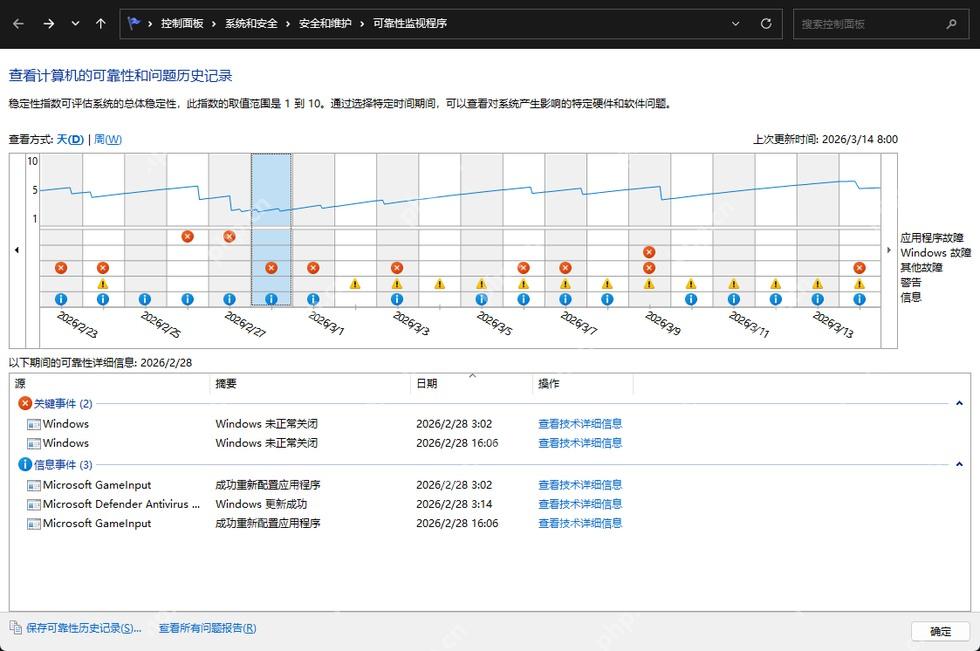Screen dimensions: 980x651
Task: Select the Windows 更新成功 summary cell
Action: pyautogui.click(x=261, y=504)
